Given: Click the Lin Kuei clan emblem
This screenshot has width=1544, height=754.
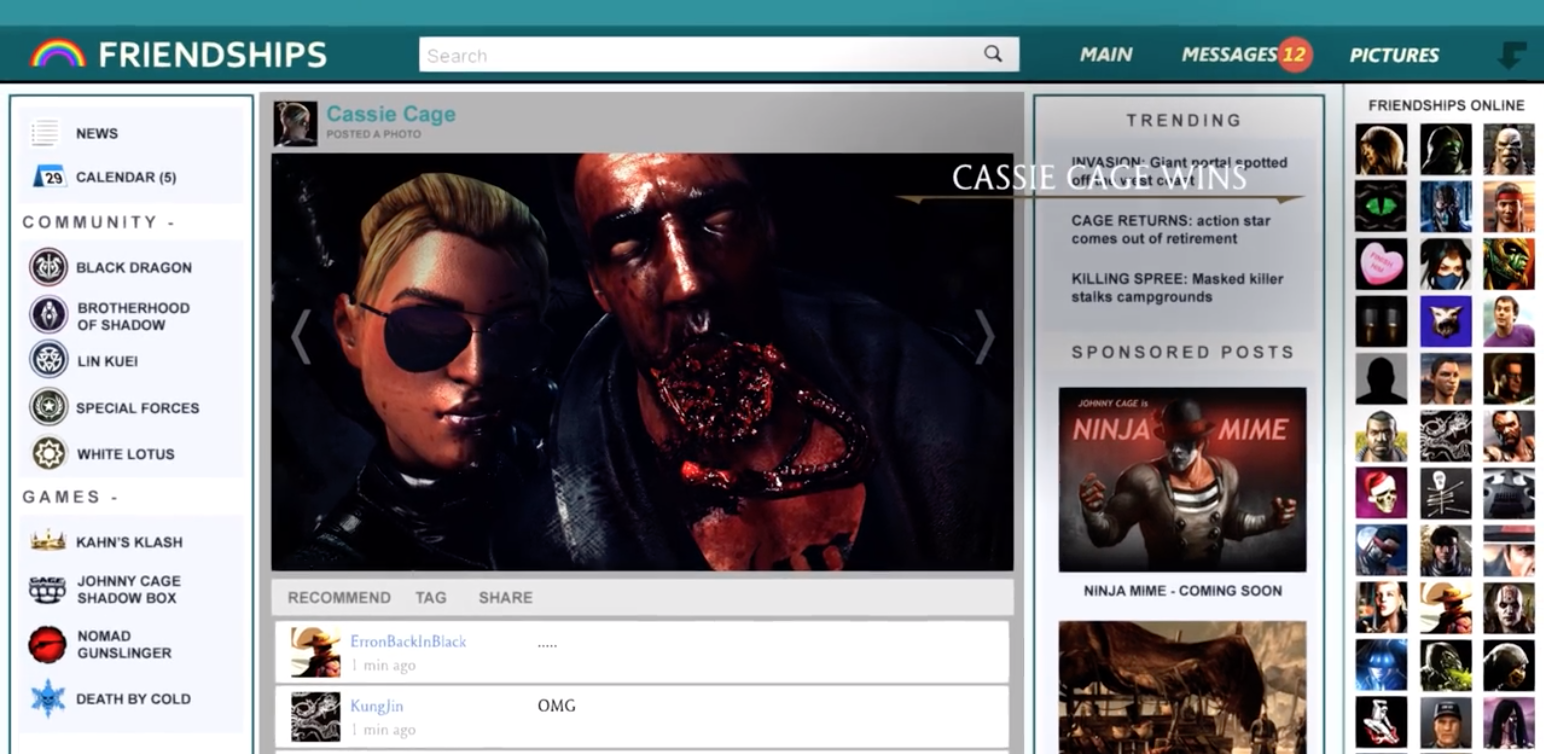Looking at the screenshot, I should tap(48, 360).
